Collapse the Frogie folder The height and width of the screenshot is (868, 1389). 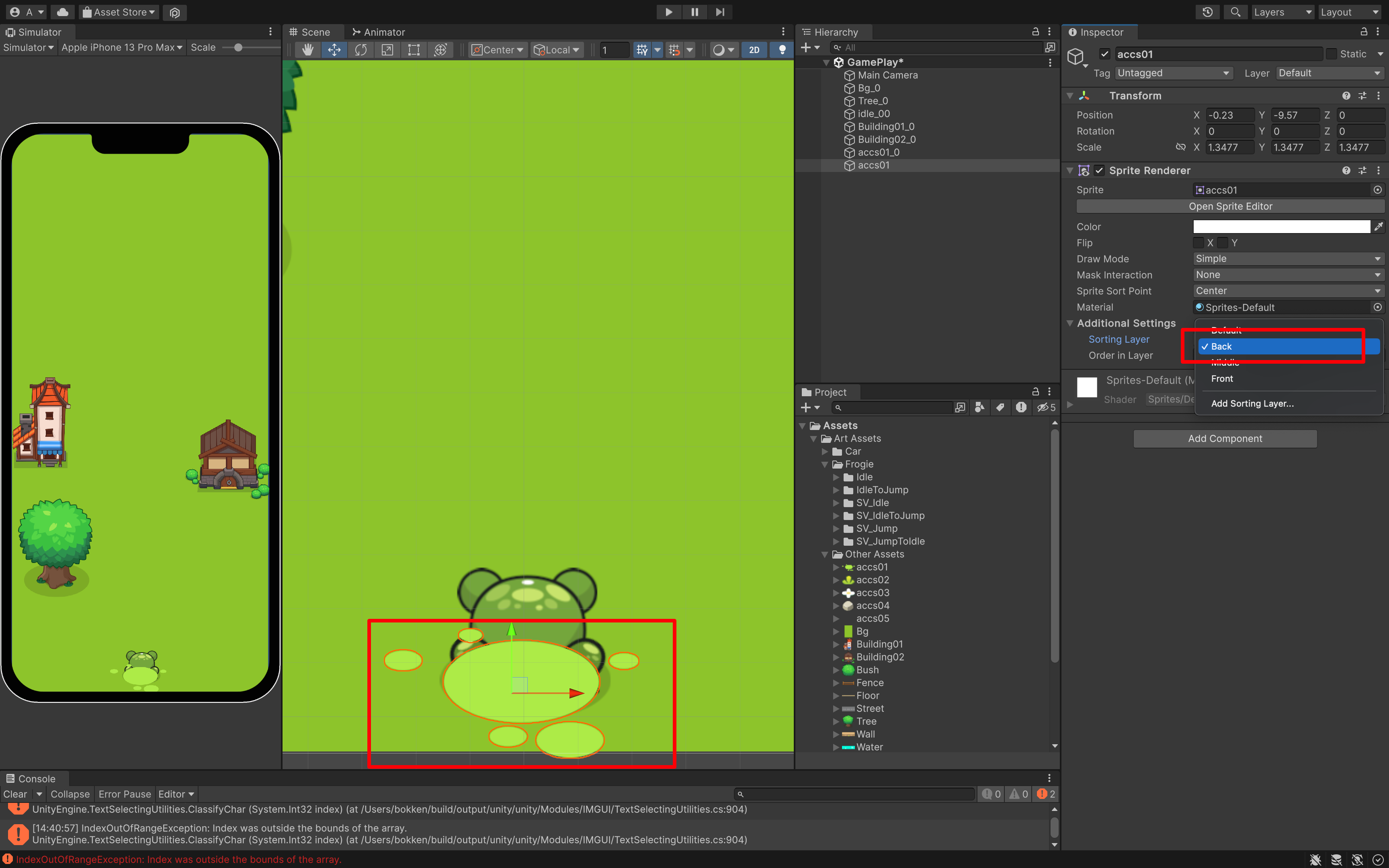(825, 465)
